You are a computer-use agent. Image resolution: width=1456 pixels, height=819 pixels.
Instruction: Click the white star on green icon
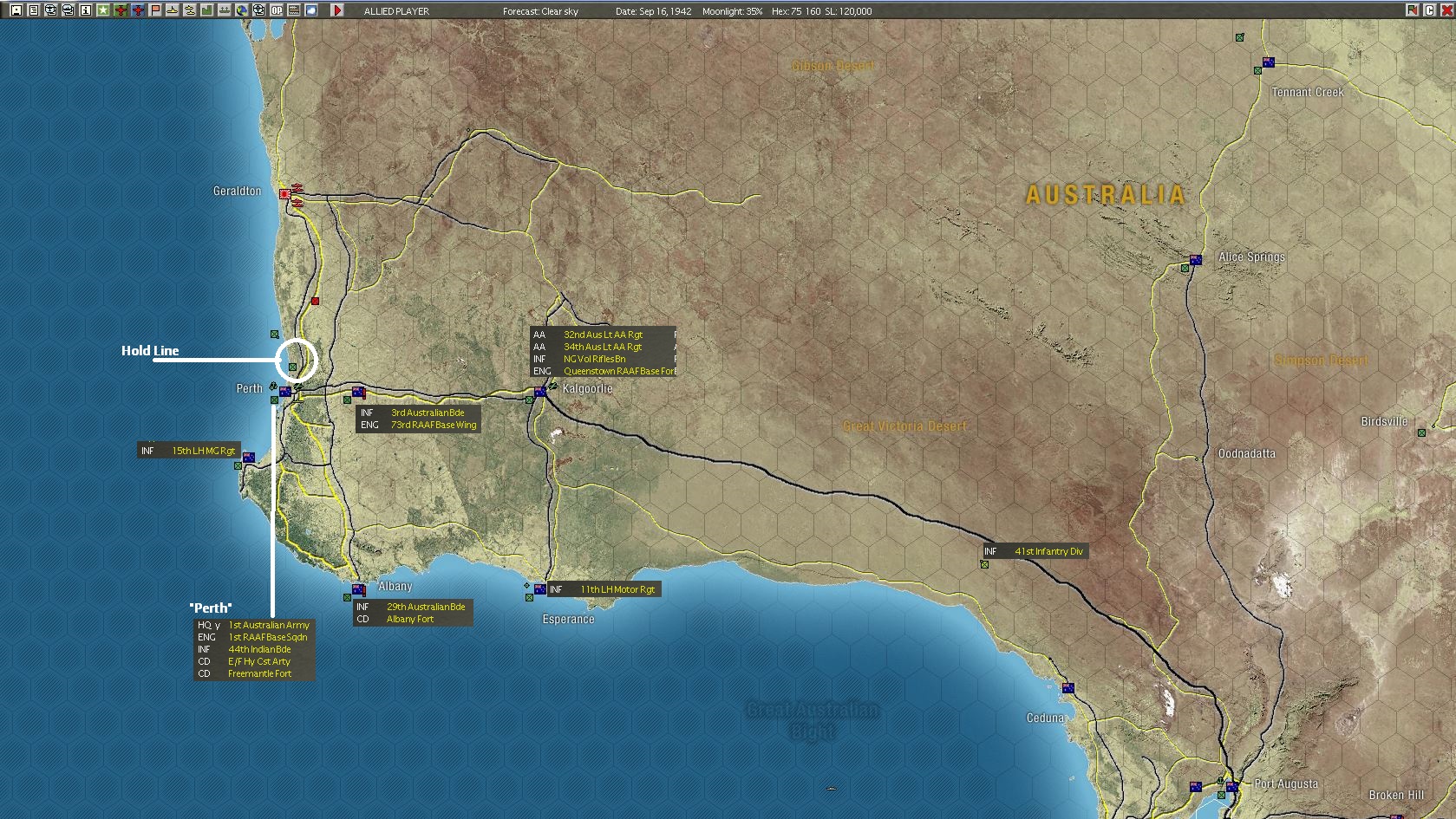point(102,10)
